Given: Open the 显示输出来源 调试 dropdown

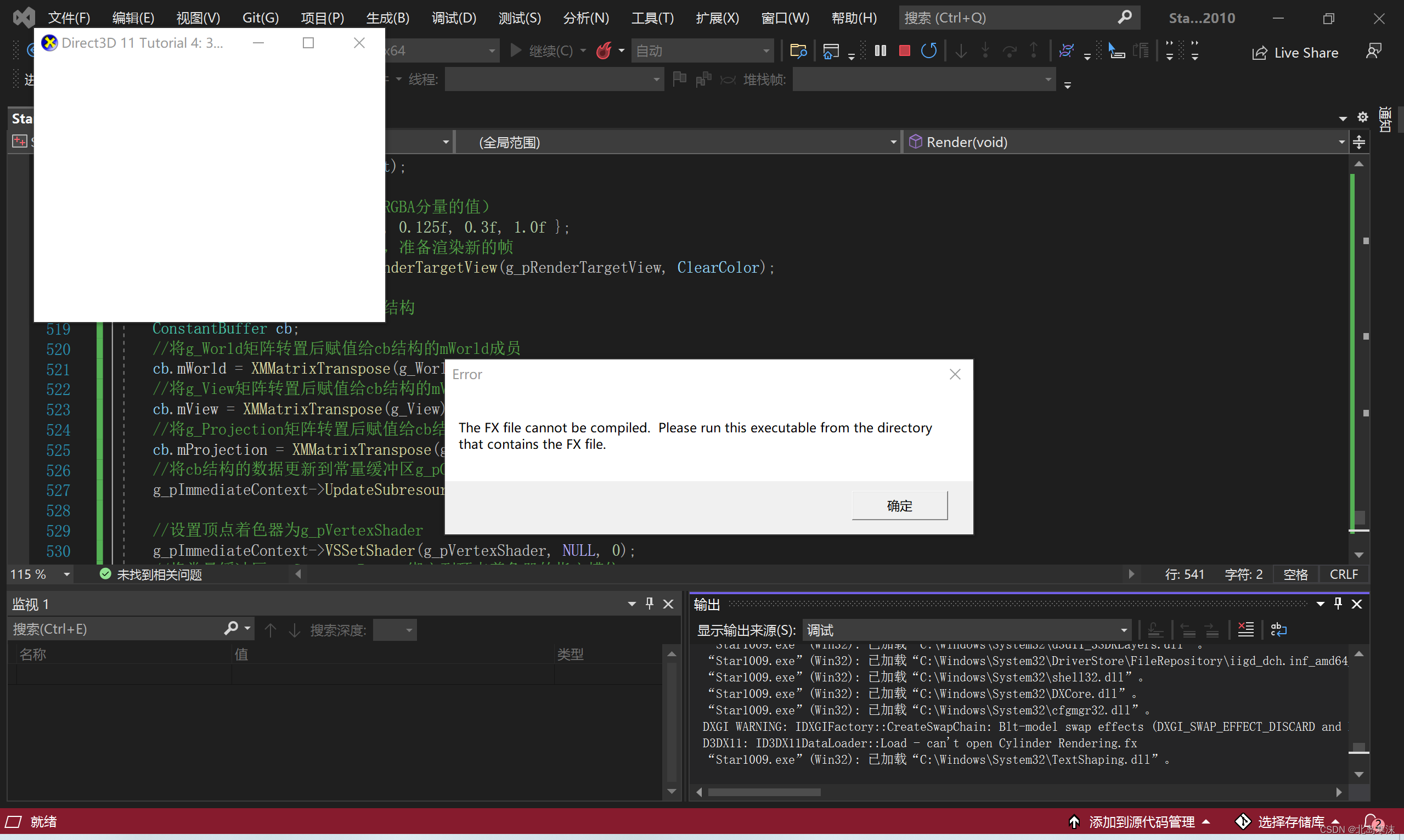Looking at the screenshot, I should click(x=967, y=630).
